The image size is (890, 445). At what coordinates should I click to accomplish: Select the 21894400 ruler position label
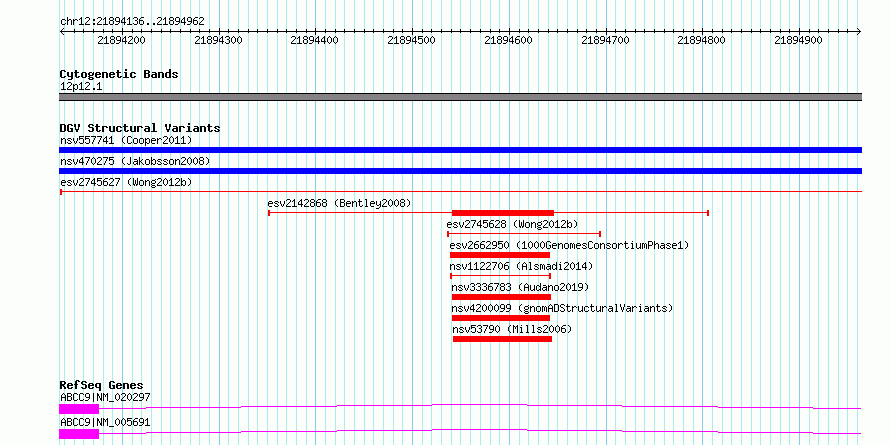tap(314, 40)
